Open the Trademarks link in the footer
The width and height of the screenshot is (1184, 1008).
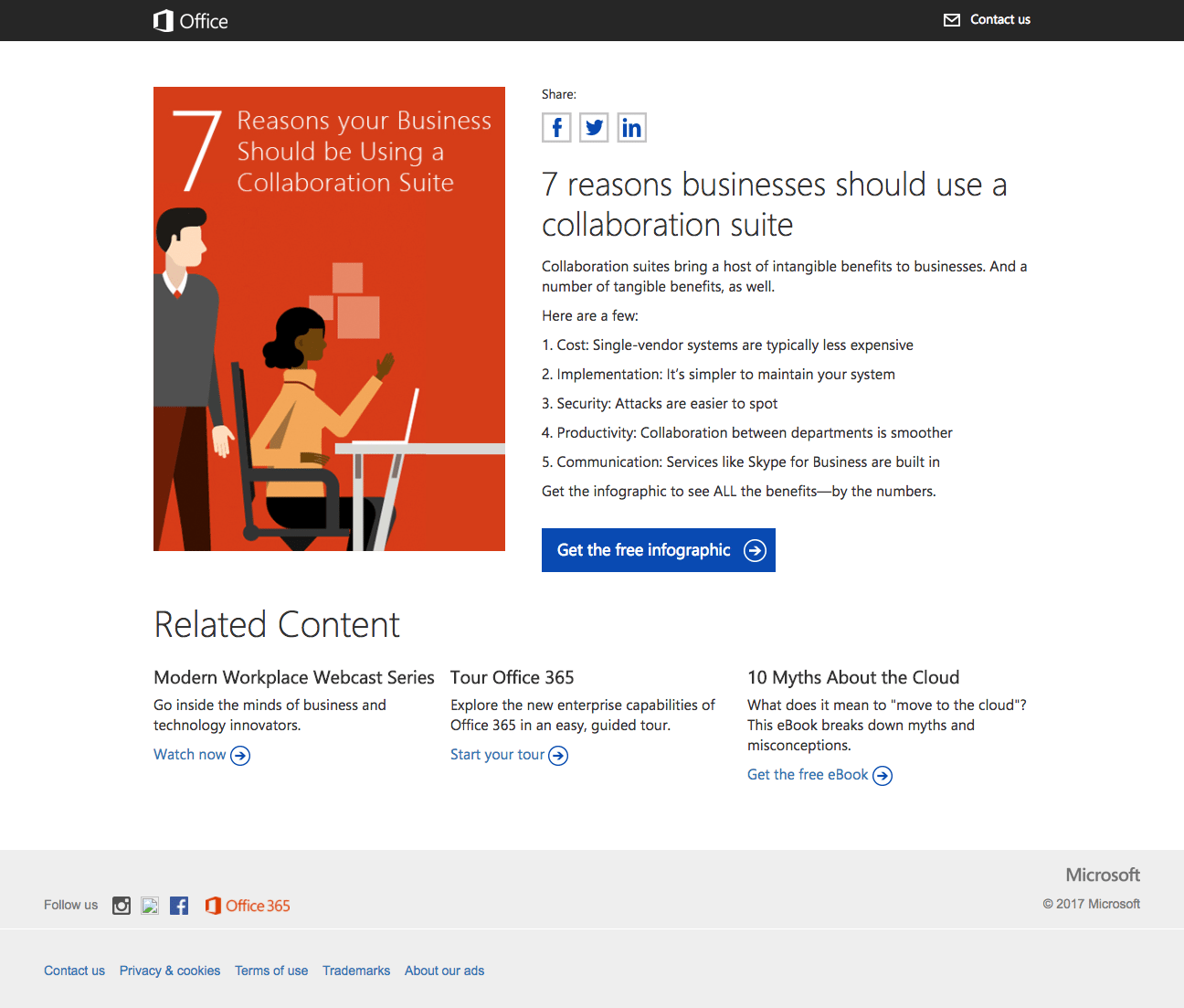356,971
